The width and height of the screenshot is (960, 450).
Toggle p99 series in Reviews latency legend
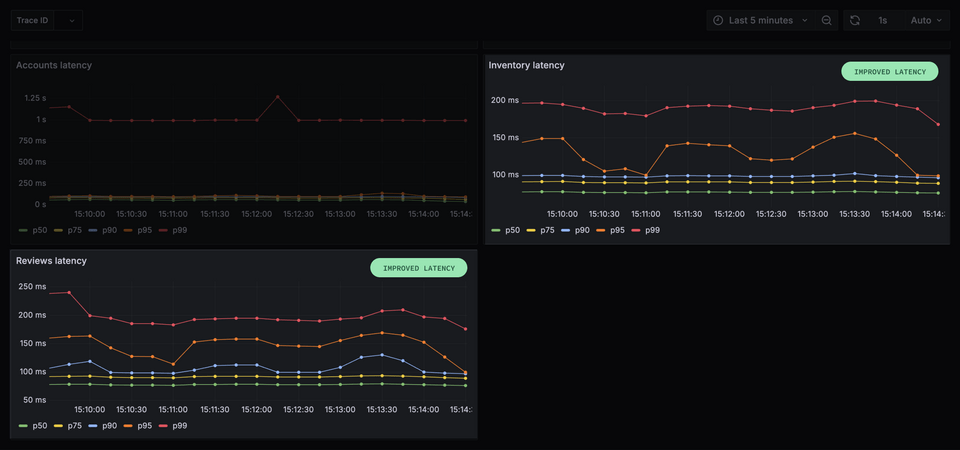tap(173, 426)
